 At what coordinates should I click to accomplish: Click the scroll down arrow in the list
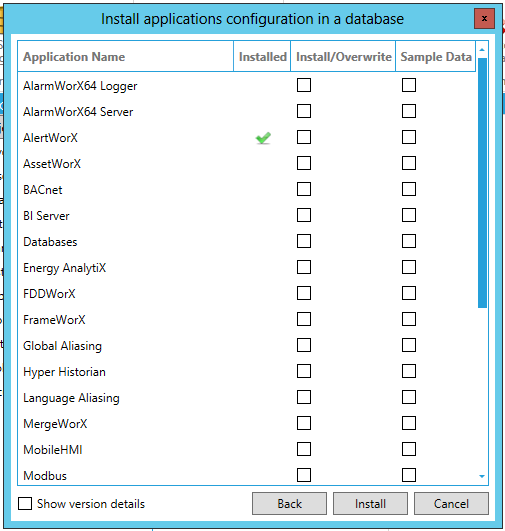482,476
